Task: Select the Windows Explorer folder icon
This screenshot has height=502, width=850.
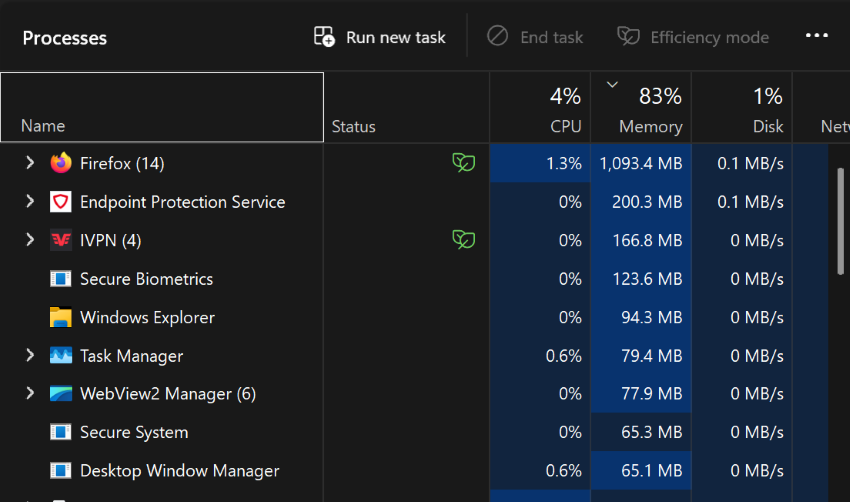Action: pyautogui.click(x=61, y=317)
